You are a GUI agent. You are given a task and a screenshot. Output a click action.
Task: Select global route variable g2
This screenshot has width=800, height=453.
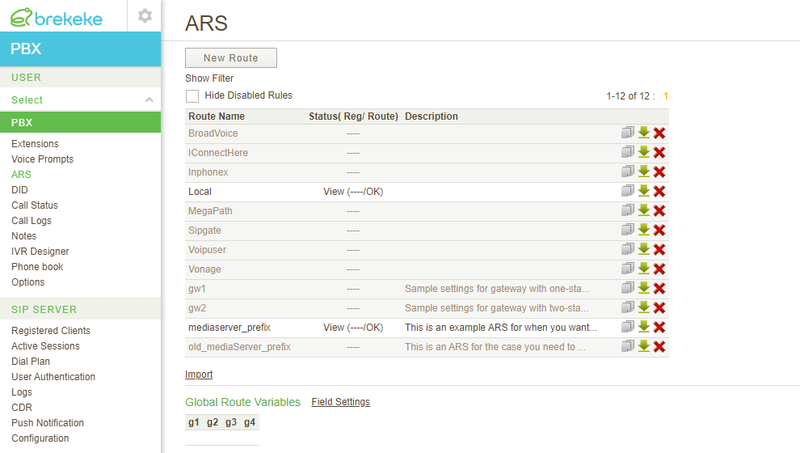212,422
